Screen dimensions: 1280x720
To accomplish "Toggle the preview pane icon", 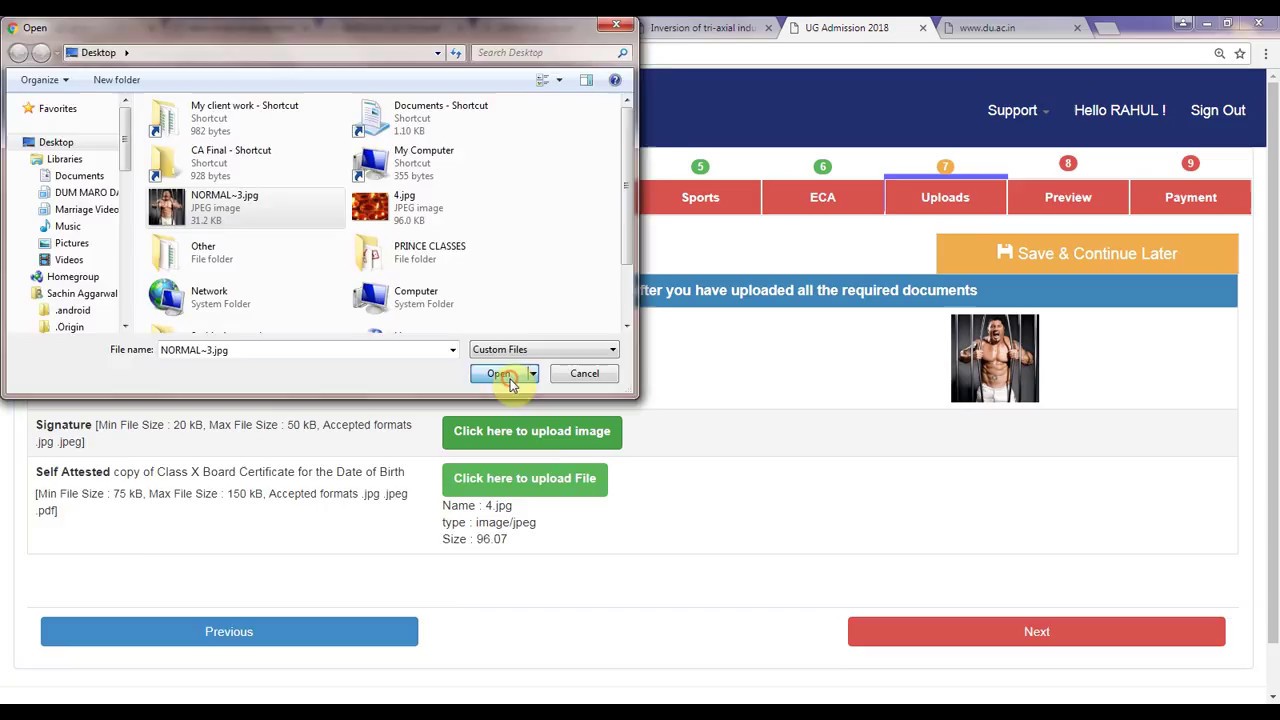I will point(586,80).
